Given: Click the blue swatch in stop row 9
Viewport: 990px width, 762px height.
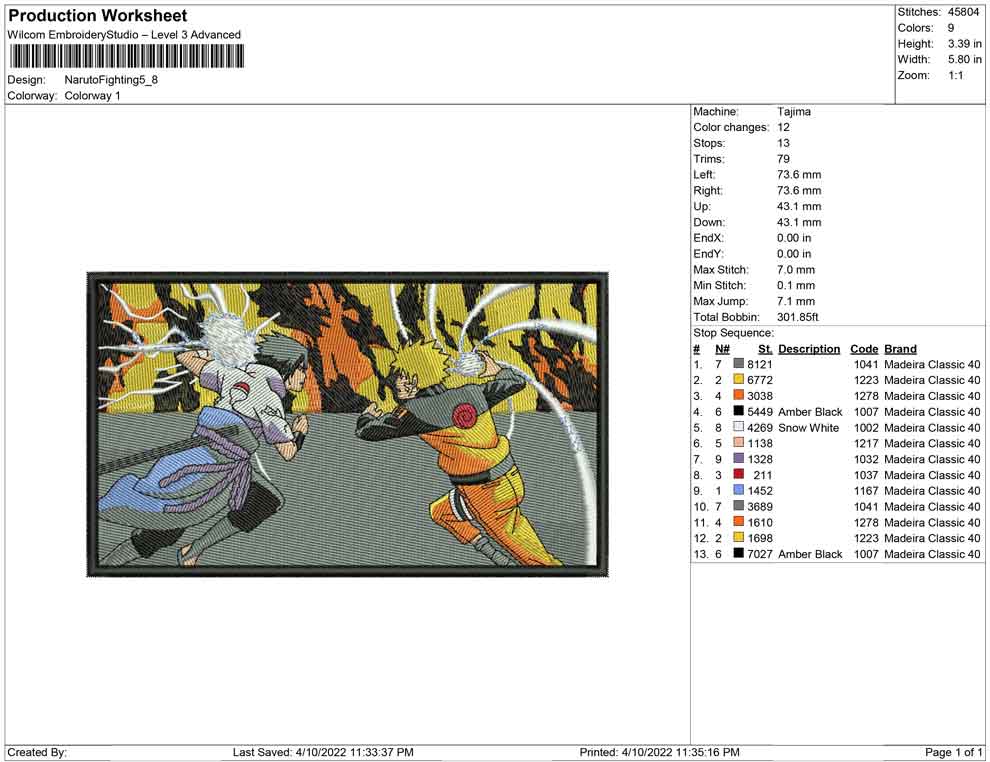Looking at the screenshot, I should click(738, 490).
